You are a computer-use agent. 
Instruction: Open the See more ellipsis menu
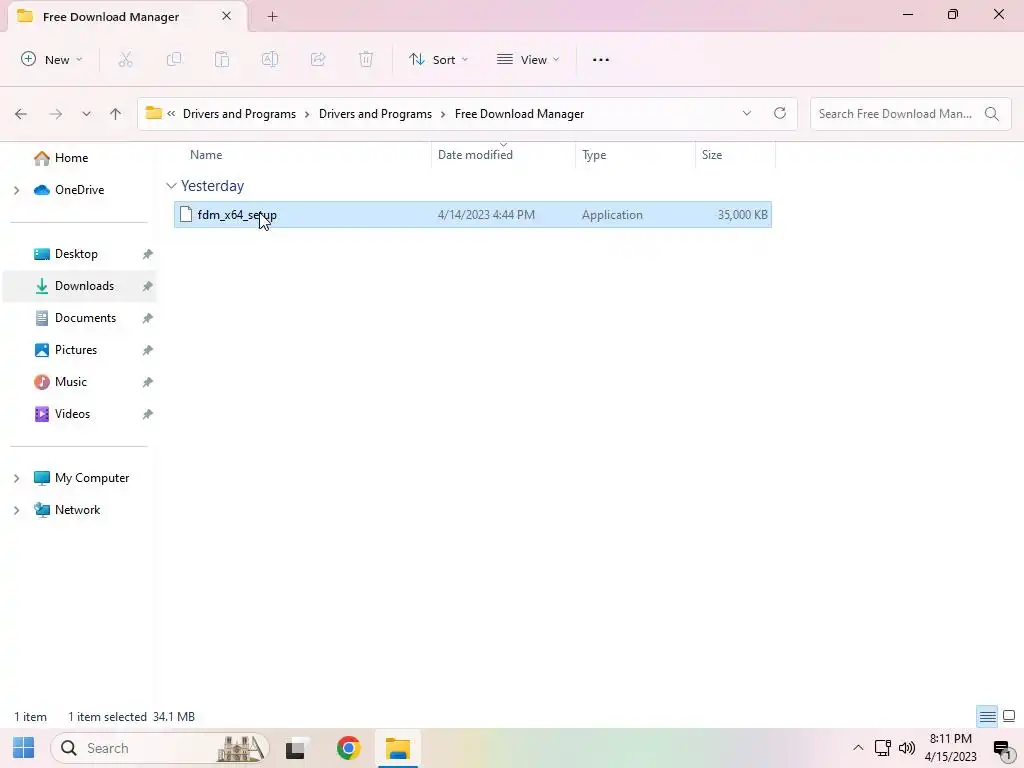[x=601, y=59]
